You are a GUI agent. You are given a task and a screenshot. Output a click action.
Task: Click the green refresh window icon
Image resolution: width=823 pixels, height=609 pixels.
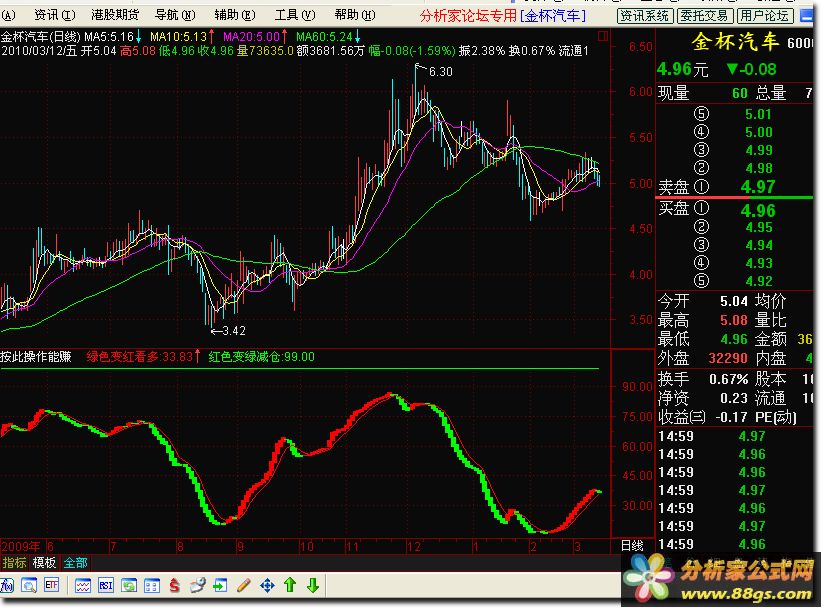(x=129, y=586)
